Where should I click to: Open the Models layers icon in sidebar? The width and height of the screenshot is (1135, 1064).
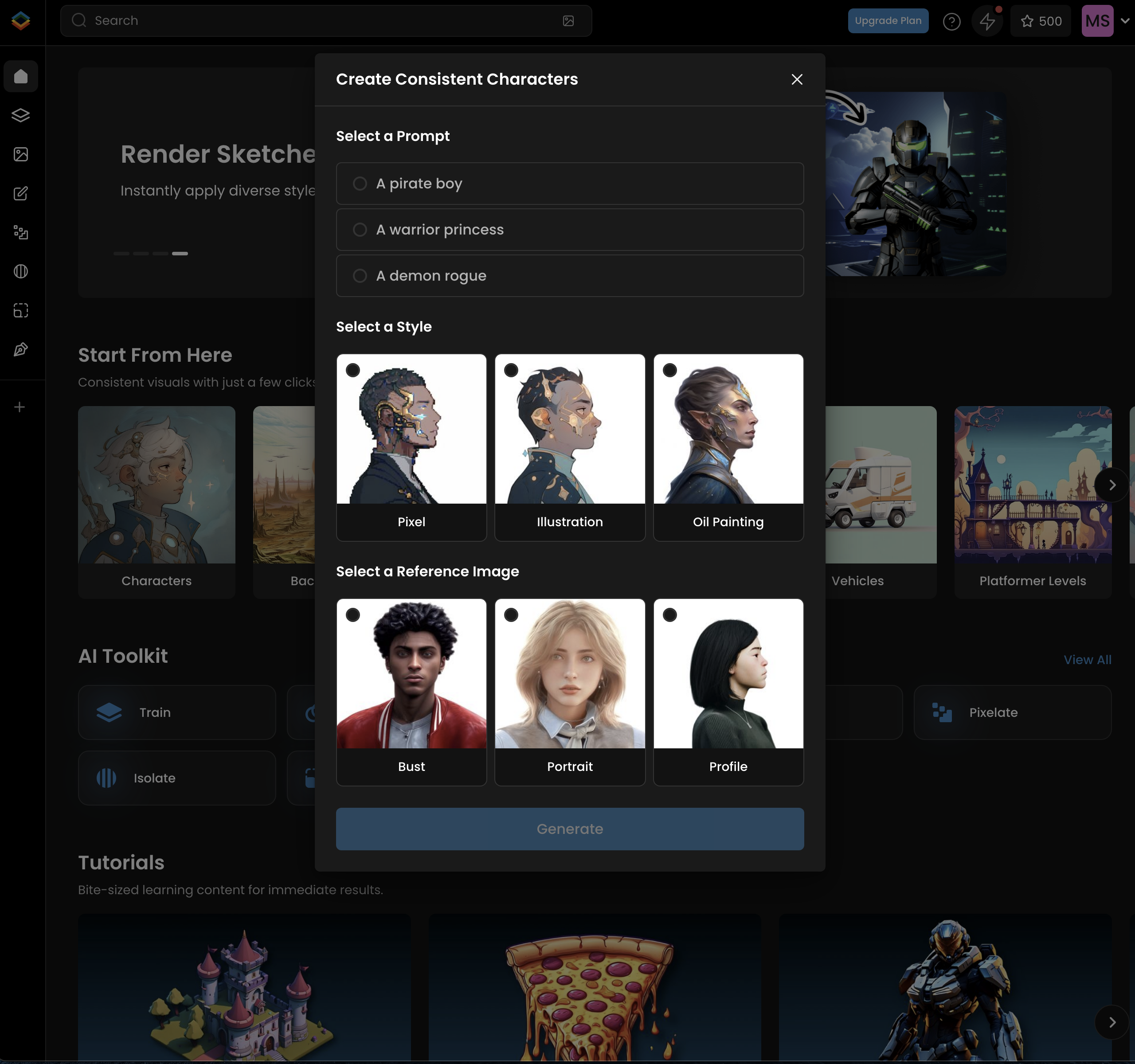coord(20,115)
